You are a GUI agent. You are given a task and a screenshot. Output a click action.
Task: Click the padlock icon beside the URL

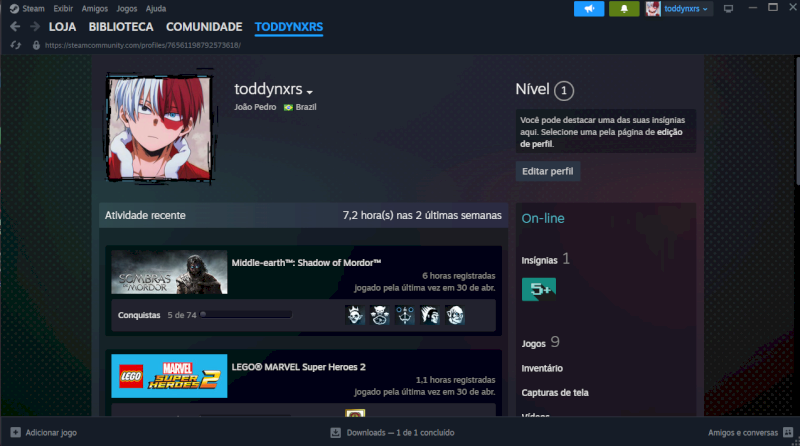(36, 45)
